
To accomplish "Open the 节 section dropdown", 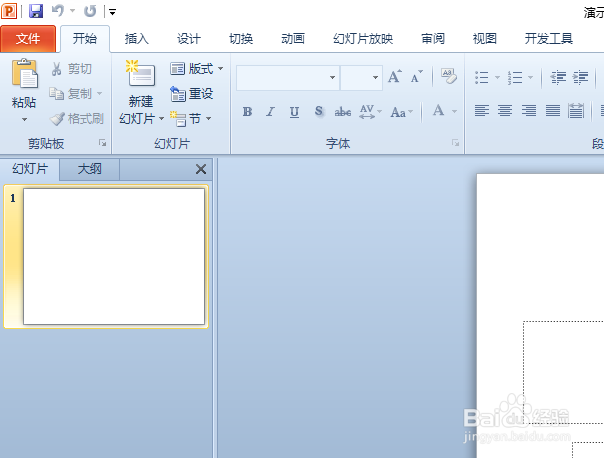I will coord(191,119).
